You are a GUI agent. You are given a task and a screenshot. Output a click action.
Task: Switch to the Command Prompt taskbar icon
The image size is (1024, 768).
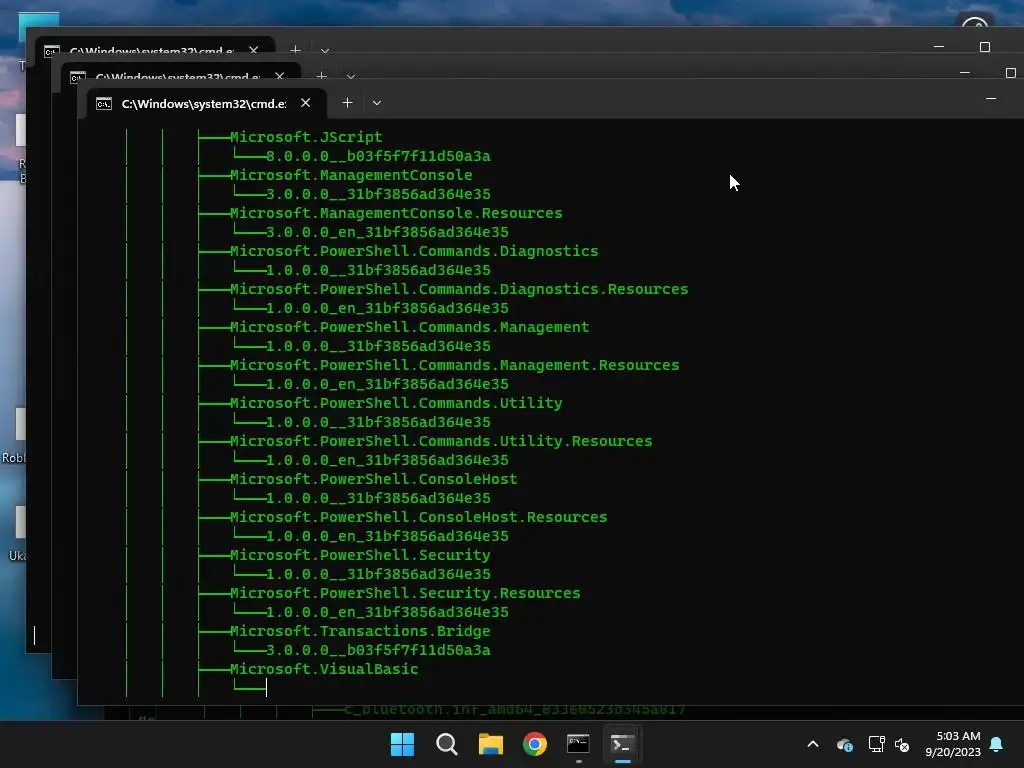click(579, 744)
